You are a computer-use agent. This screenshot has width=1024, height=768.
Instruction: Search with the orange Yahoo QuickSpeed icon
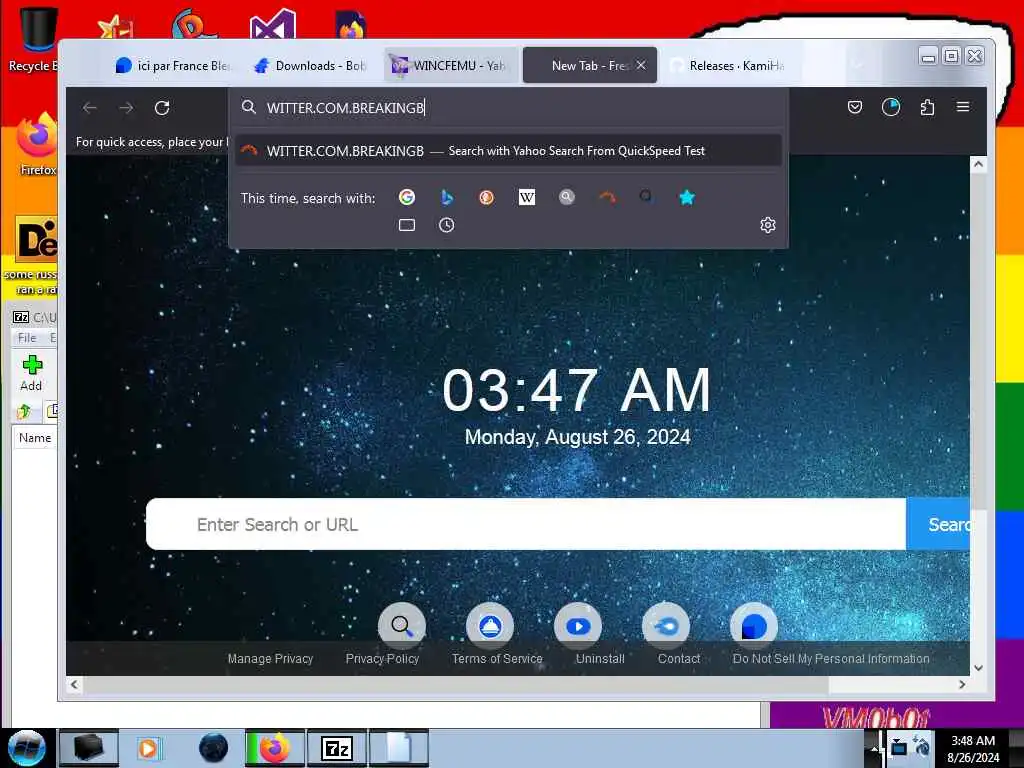[x=607, y=197]
